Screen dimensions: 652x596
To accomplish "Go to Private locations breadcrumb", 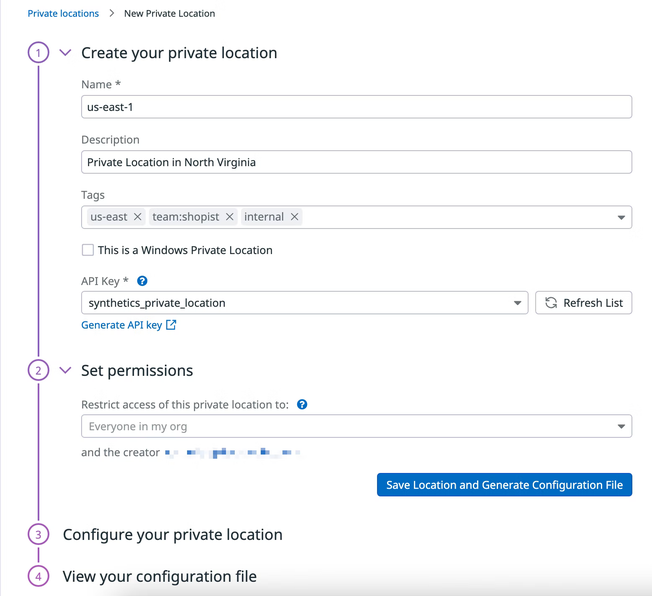I will 63,14.
